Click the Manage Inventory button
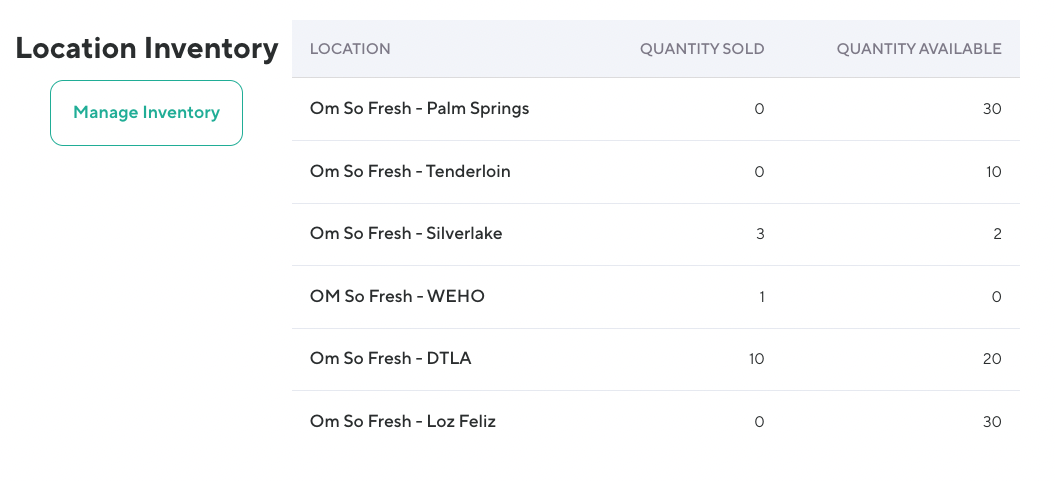 click(x=146, y=113)
